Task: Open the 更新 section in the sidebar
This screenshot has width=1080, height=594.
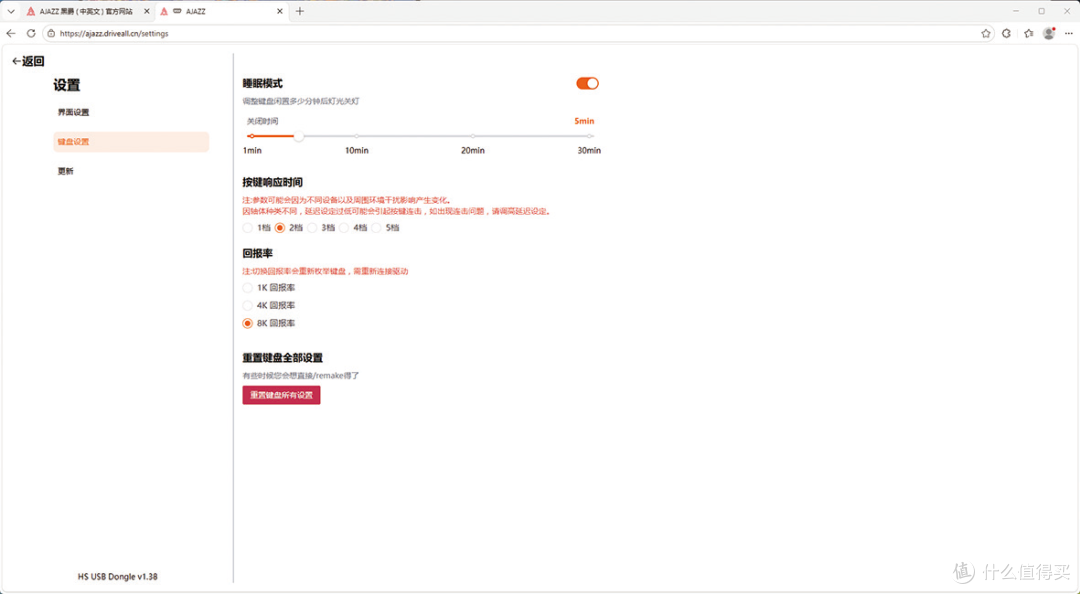Action: click(65, 172)
